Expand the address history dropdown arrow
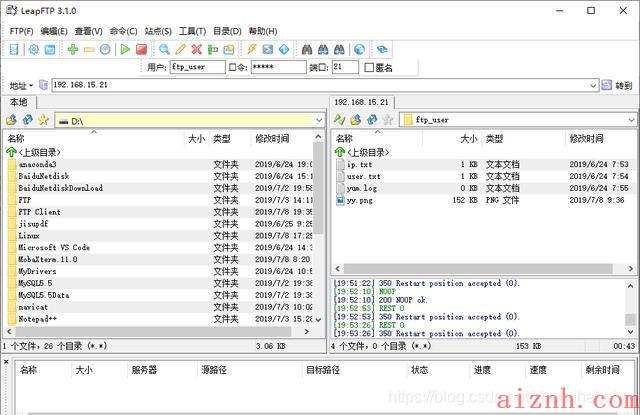This screenshot has height=415, width=640. (593, 85)
